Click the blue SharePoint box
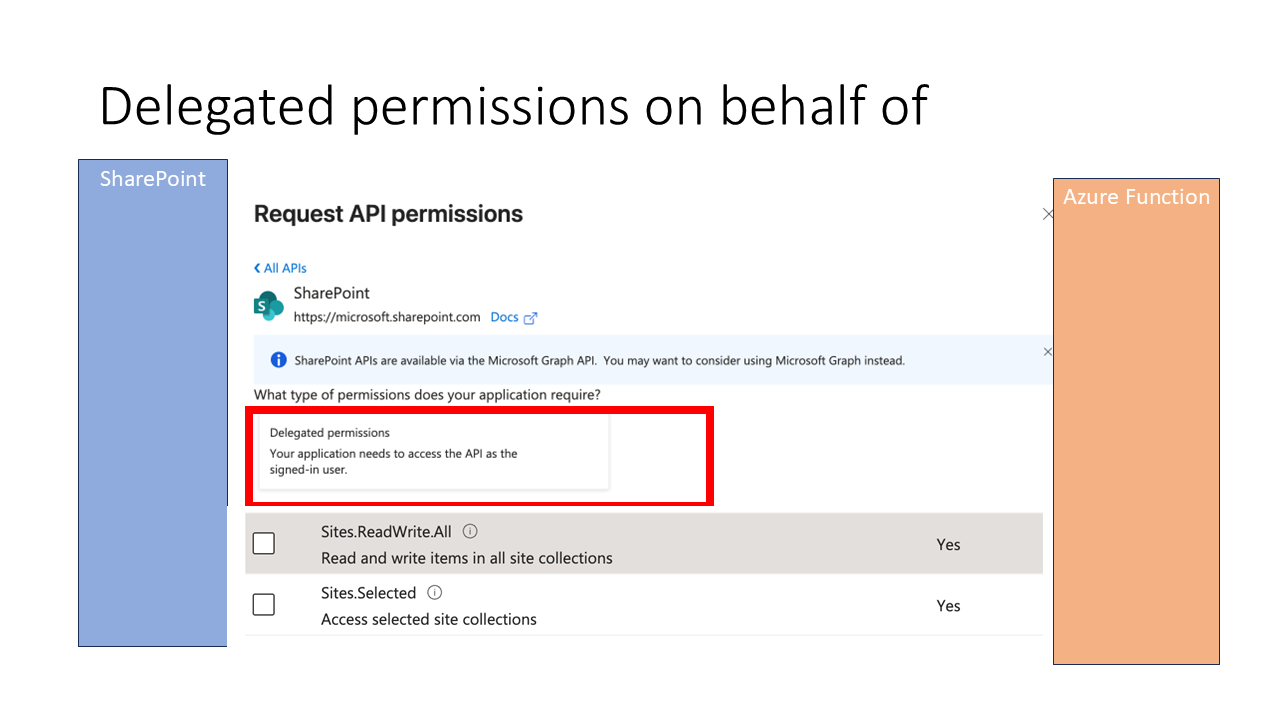 point(153,403)
